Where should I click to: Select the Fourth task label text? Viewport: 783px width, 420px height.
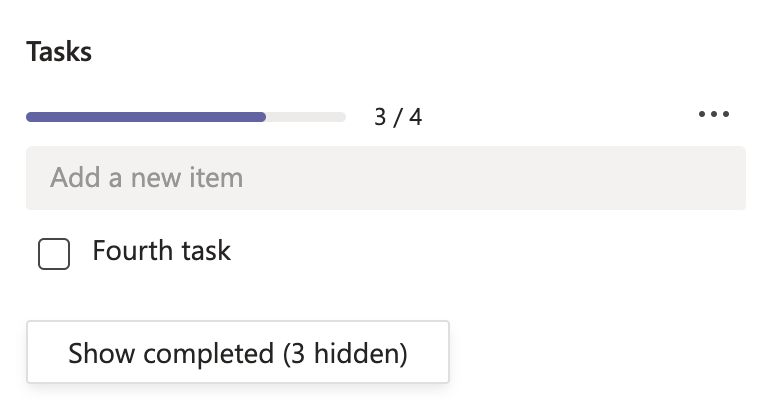161,250
